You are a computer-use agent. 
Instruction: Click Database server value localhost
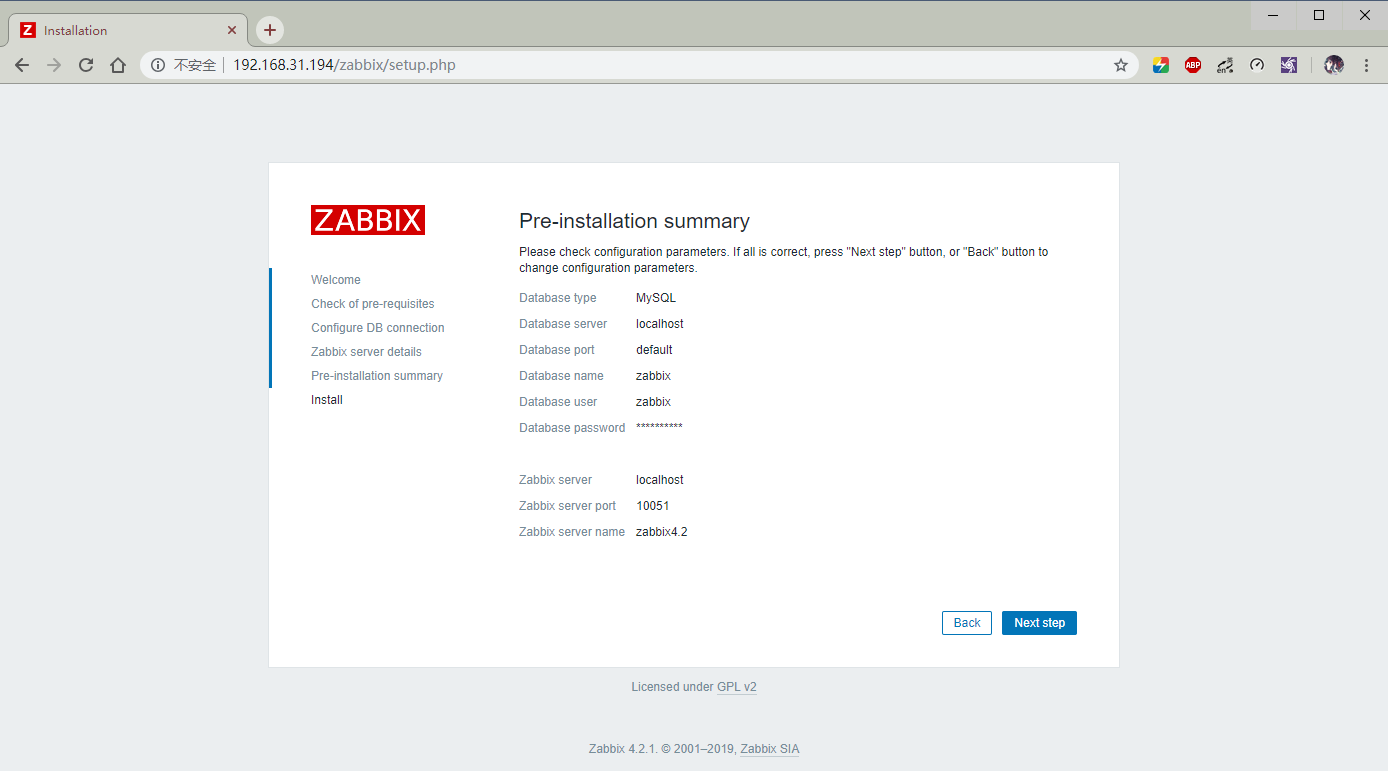coord(660,324)
